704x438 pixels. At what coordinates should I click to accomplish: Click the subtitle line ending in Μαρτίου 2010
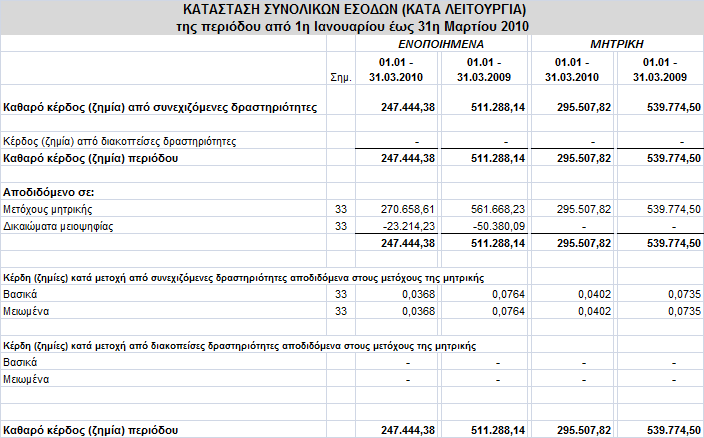pos(352,26)
